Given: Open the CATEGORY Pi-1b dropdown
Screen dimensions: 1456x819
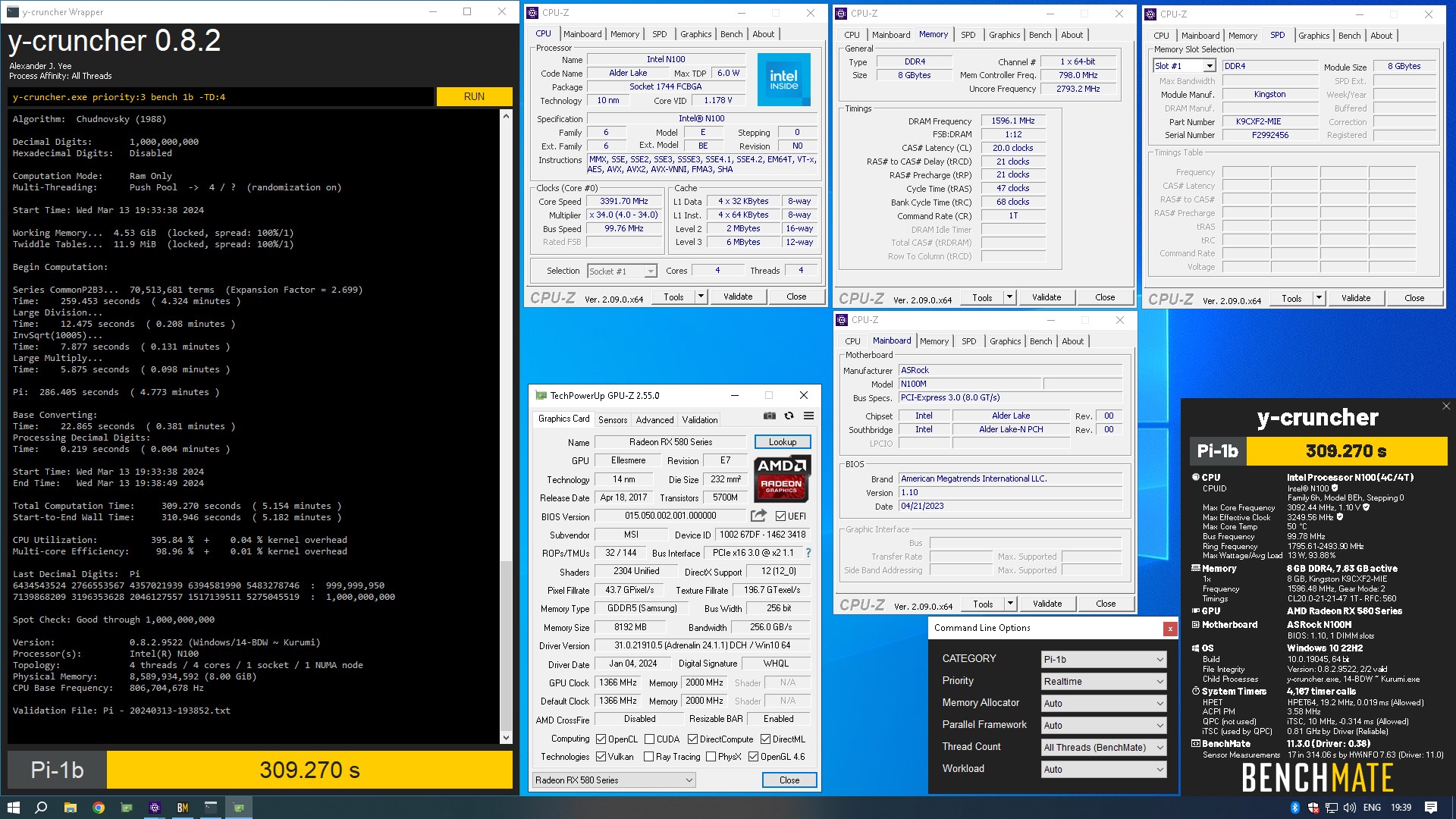Looking at the screenshot, I should [x=1103, y=660].
